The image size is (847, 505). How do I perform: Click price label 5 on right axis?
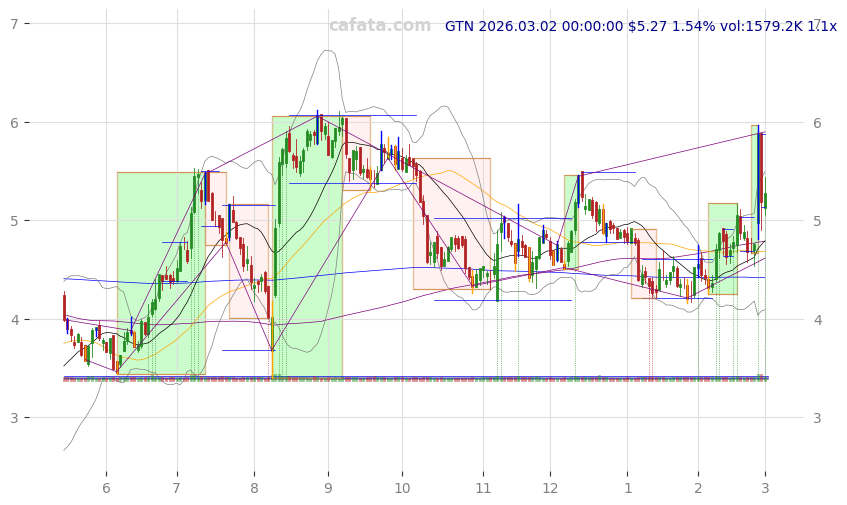pyautogui.click(x=817, y=221)
